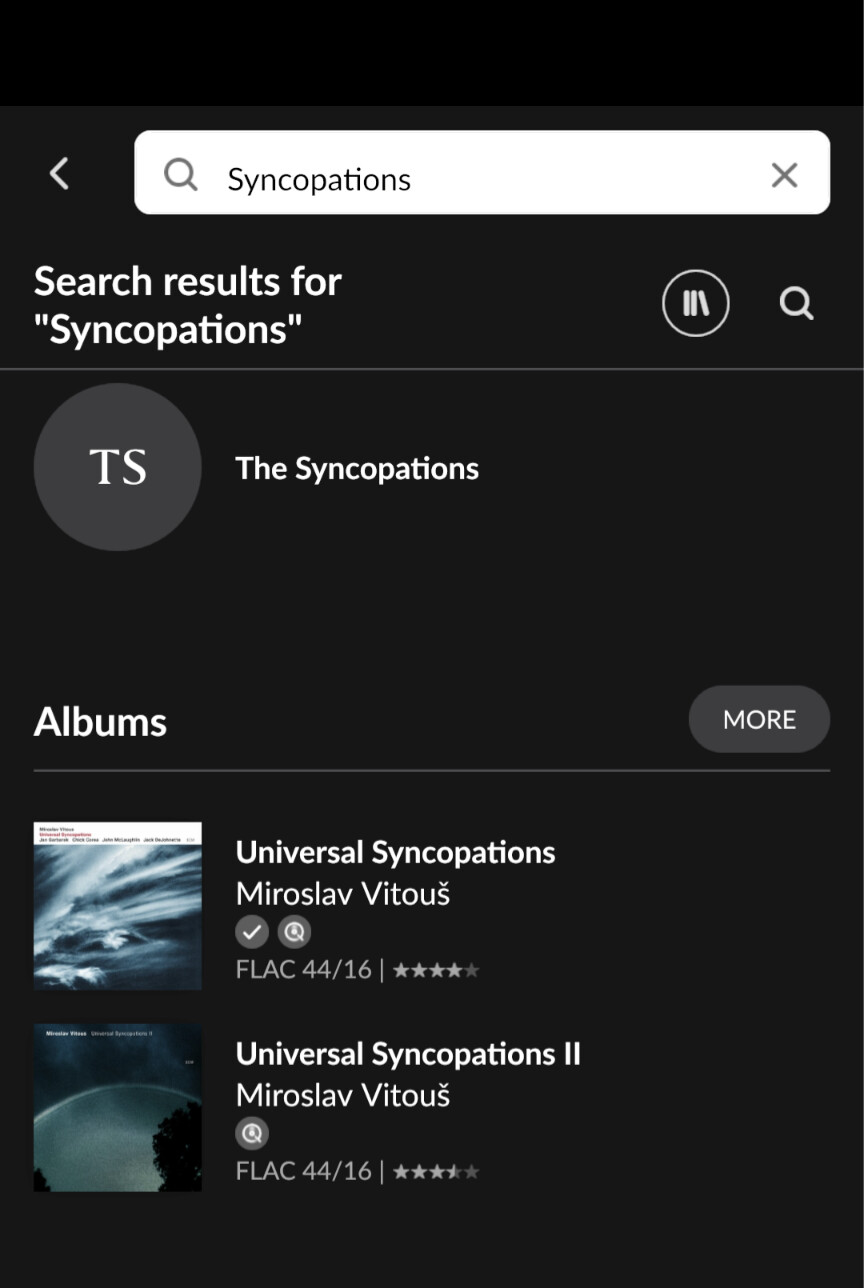Select the Universal Syncopations II title
This screenshot has height=1288, width=864.
tap(408, 1054)
